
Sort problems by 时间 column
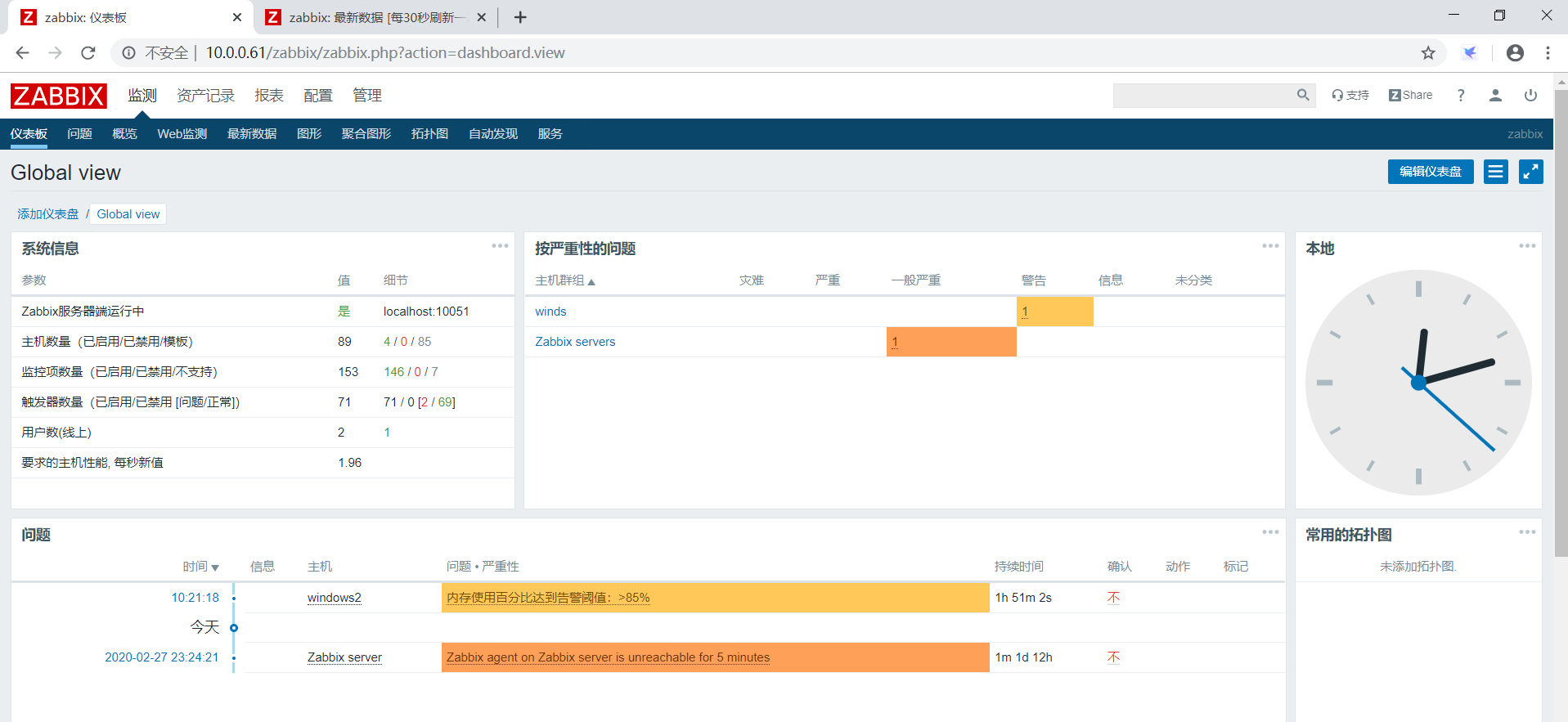(200, 567)
